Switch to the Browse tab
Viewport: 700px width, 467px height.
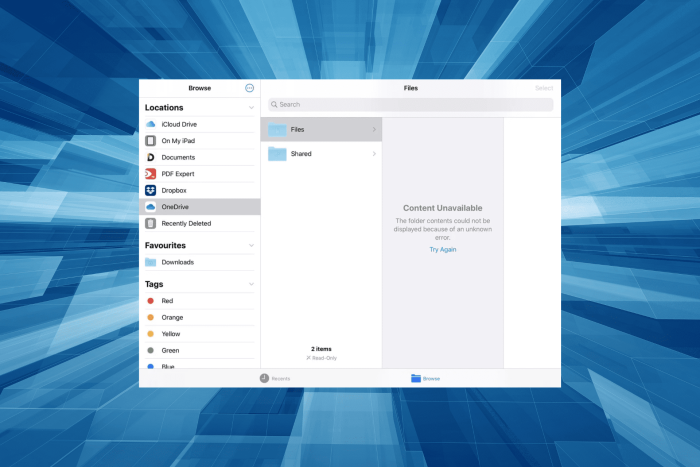(x=425, y=378)
